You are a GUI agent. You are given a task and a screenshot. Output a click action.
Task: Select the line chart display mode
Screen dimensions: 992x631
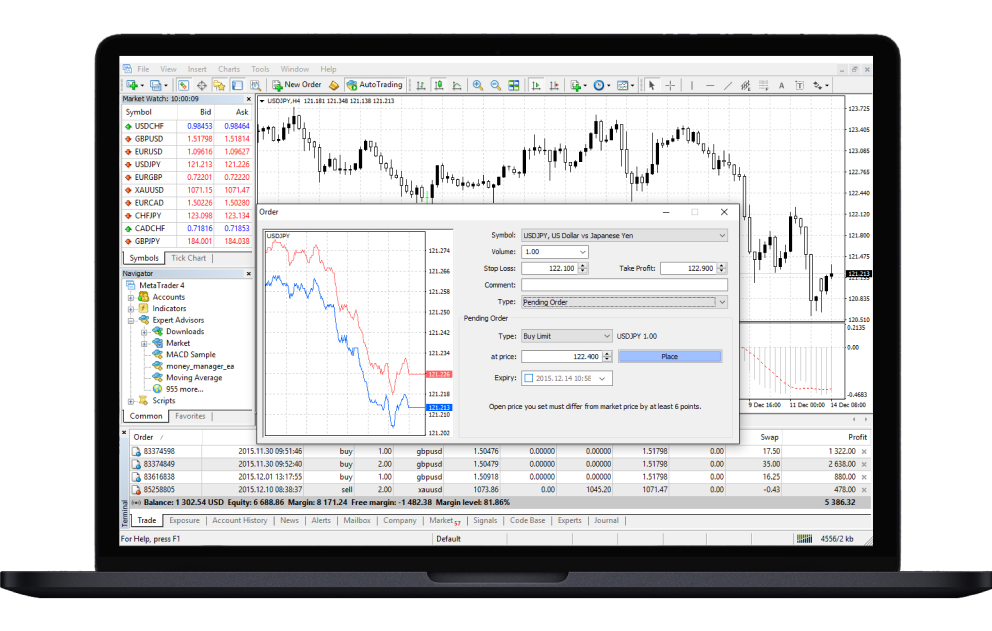click(458, 85)
